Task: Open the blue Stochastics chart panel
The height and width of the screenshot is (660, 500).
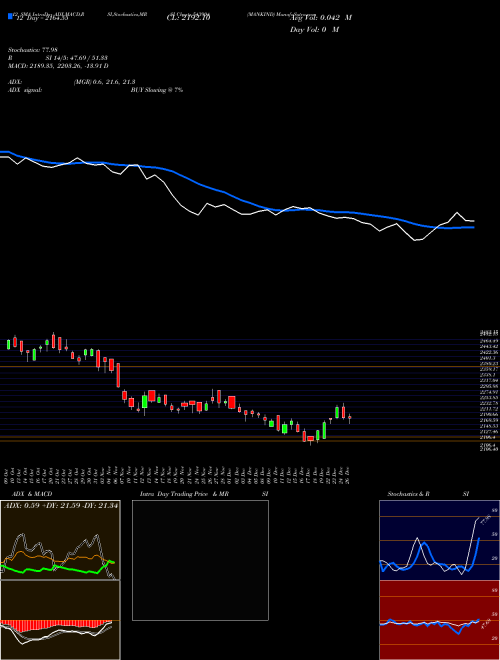Action: pyautogui.click(x=439, y=540)
